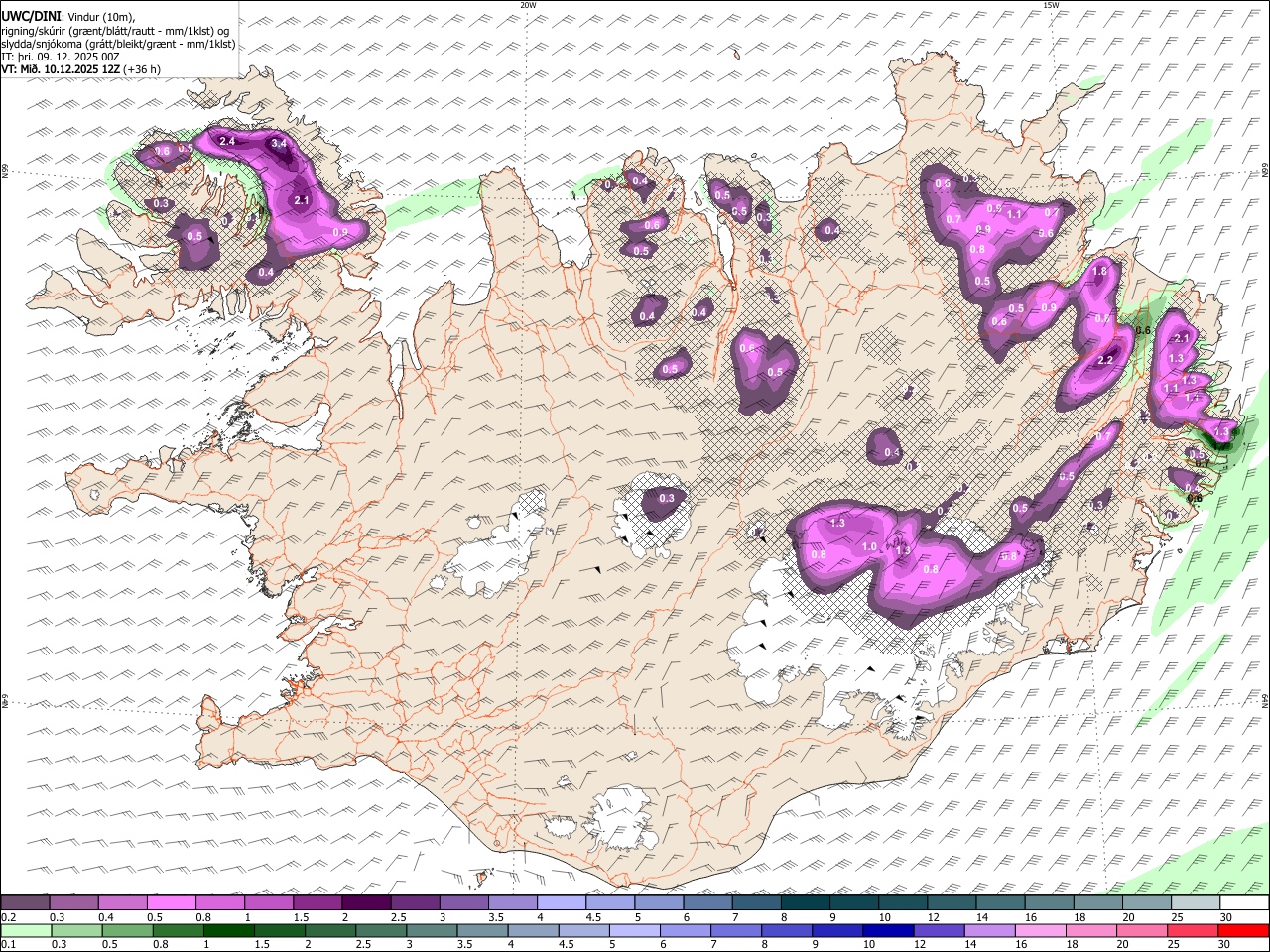Viewport: 1270px width, 952px height.
Task: Pick the pale lavender 4–4.5 upper legend swatch
Action: [561, 902]
